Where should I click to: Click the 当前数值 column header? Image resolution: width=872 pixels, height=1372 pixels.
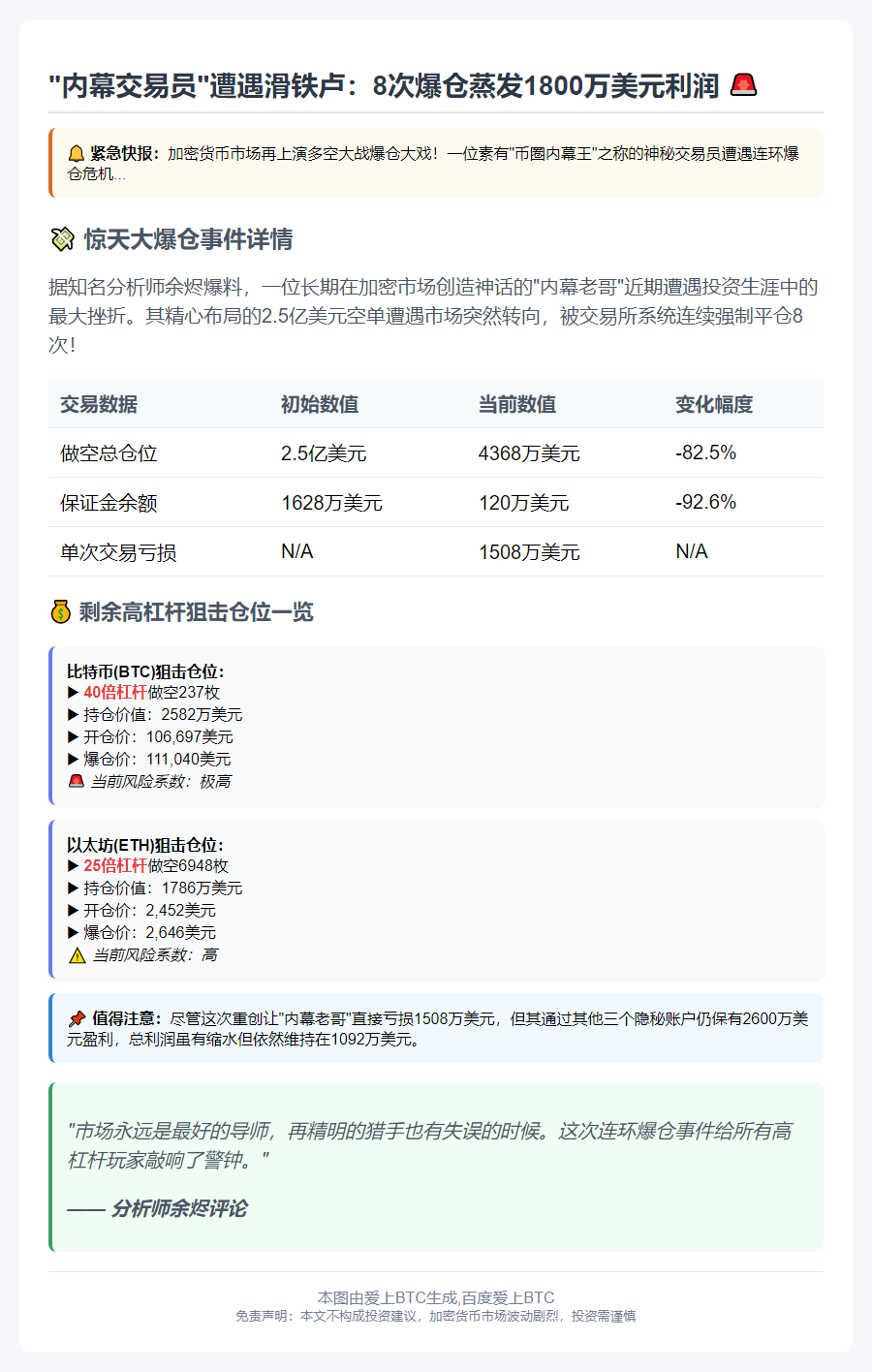517,404
